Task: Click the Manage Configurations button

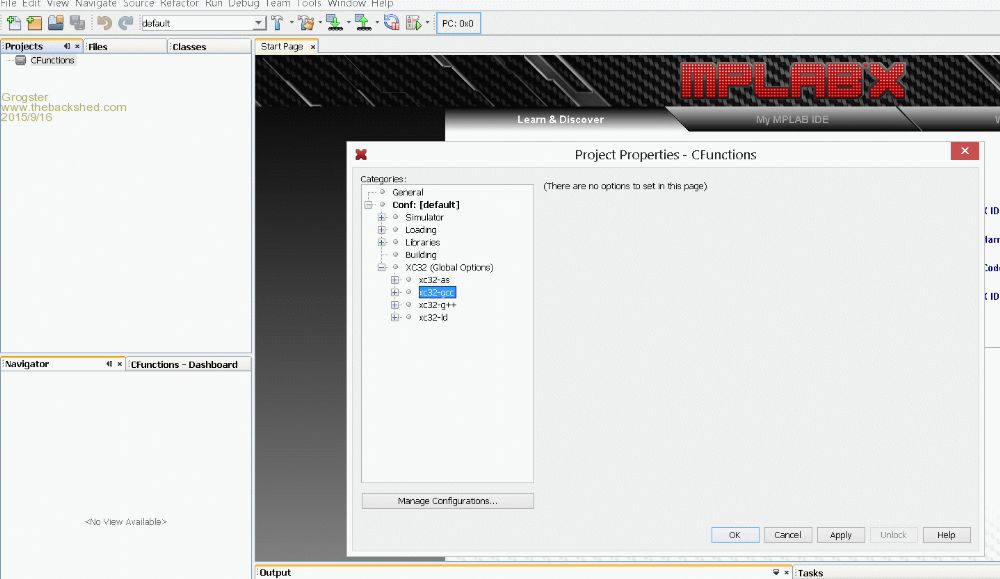Action: click(447, 501)
